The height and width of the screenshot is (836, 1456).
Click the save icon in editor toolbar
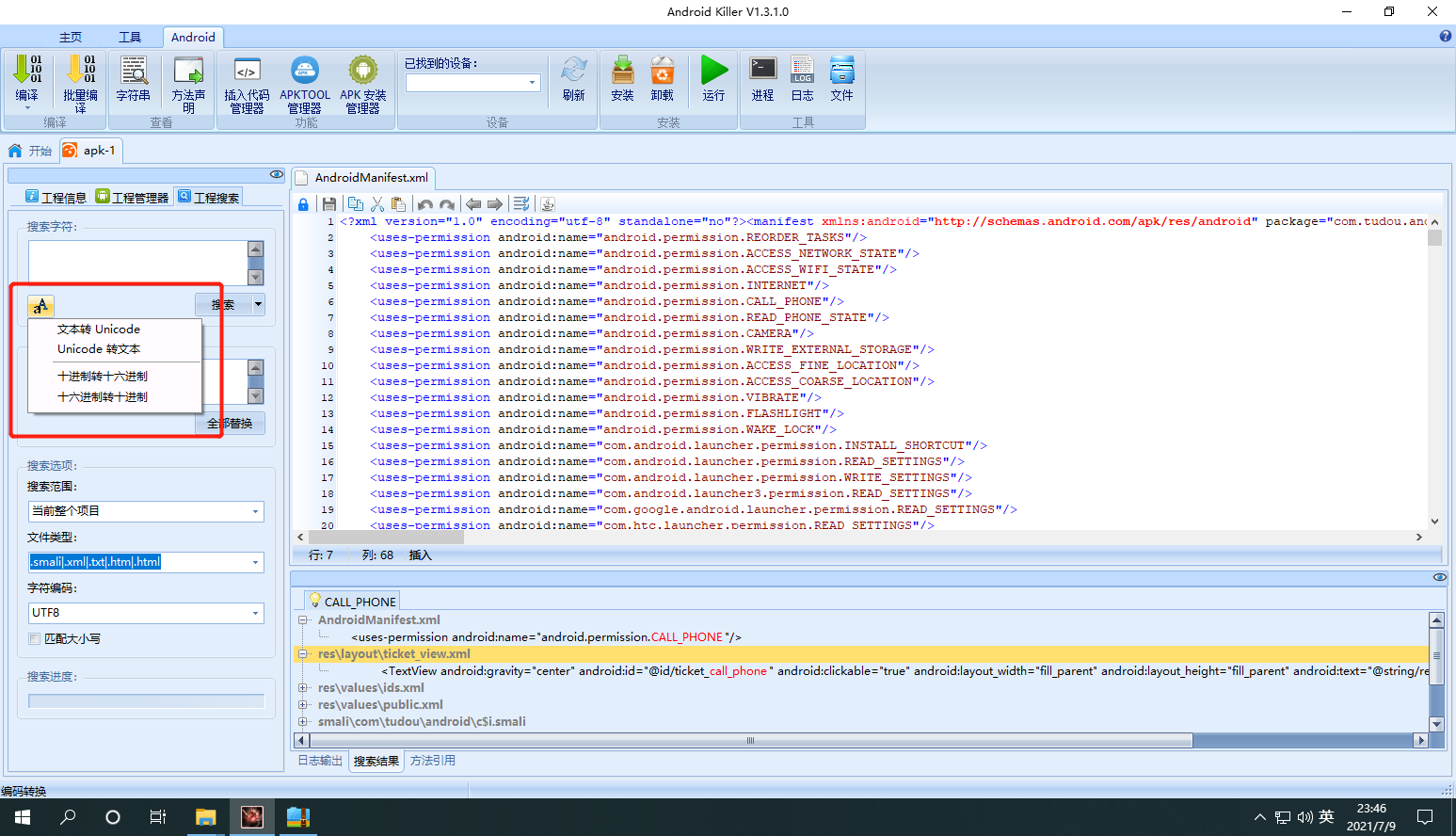point(329,204)
